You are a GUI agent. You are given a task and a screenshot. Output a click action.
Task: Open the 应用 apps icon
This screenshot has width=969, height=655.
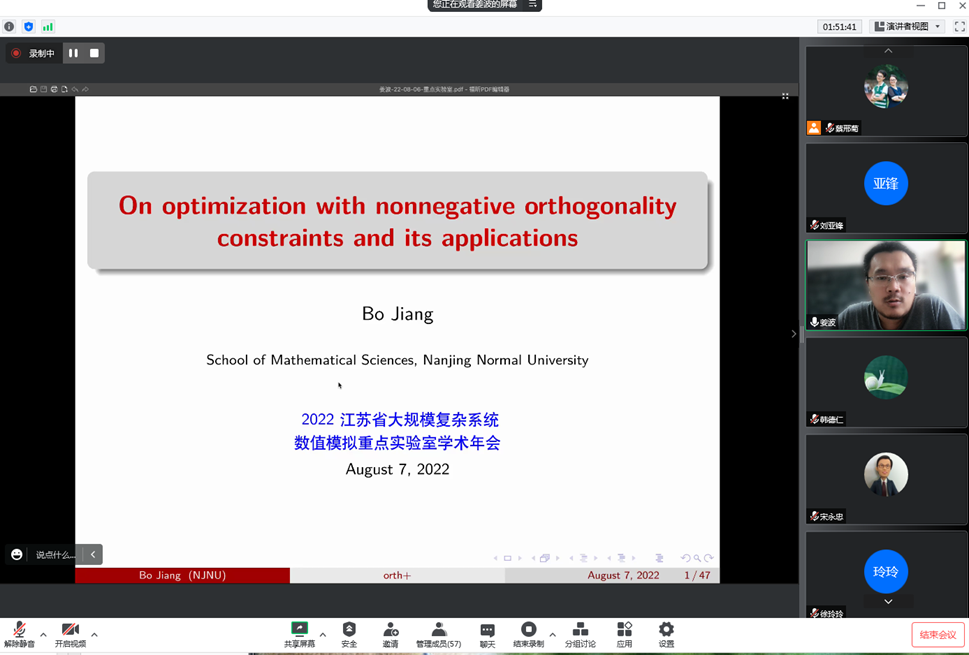click(x=624, y=634)
